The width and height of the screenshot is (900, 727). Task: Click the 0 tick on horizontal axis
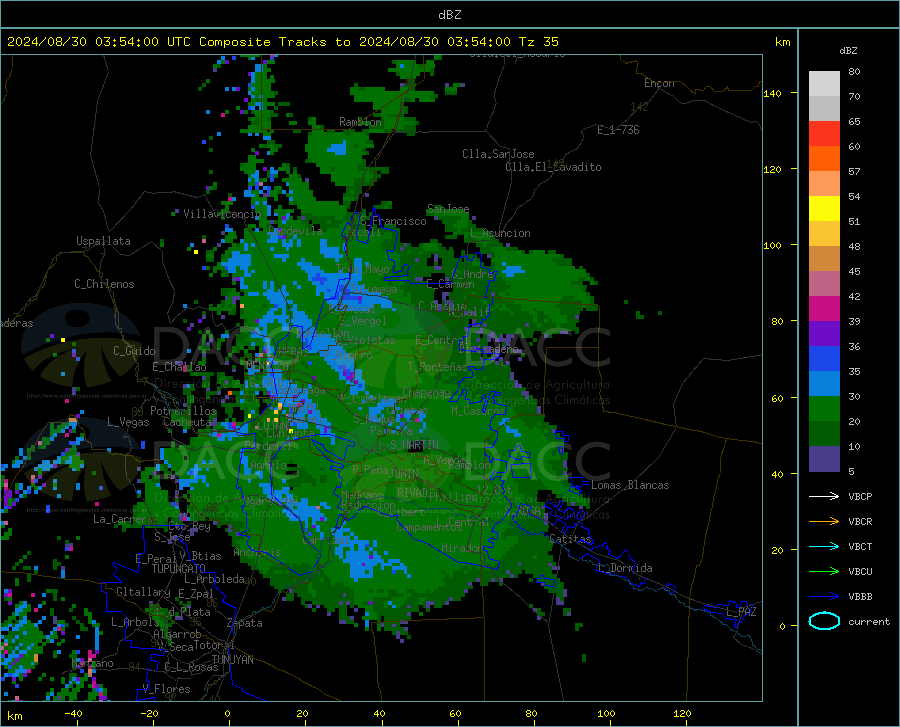tap(228, 713)
